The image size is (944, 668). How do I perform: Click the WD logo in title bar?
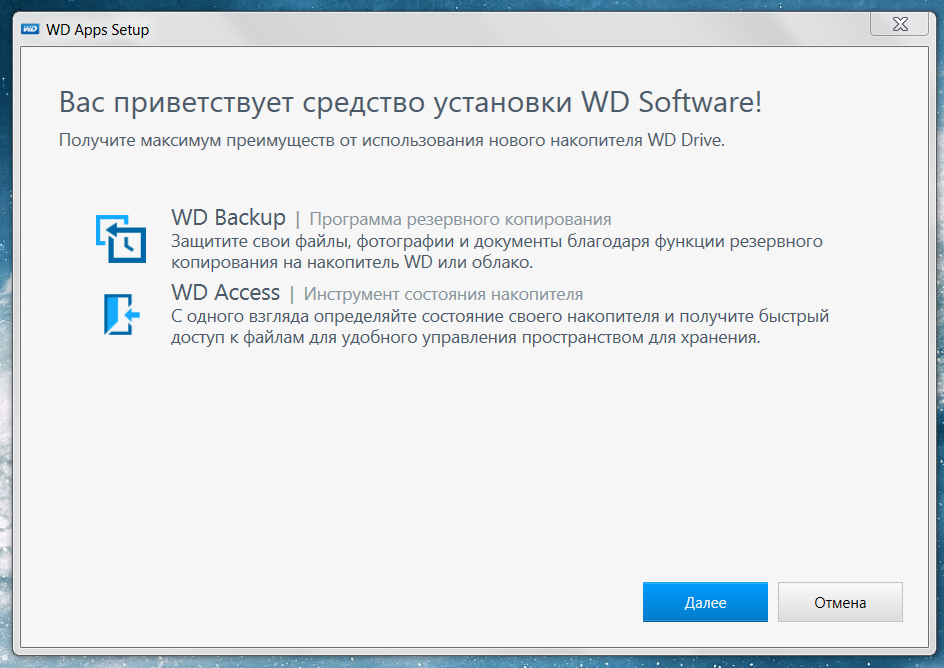click(x=30, y=29)
